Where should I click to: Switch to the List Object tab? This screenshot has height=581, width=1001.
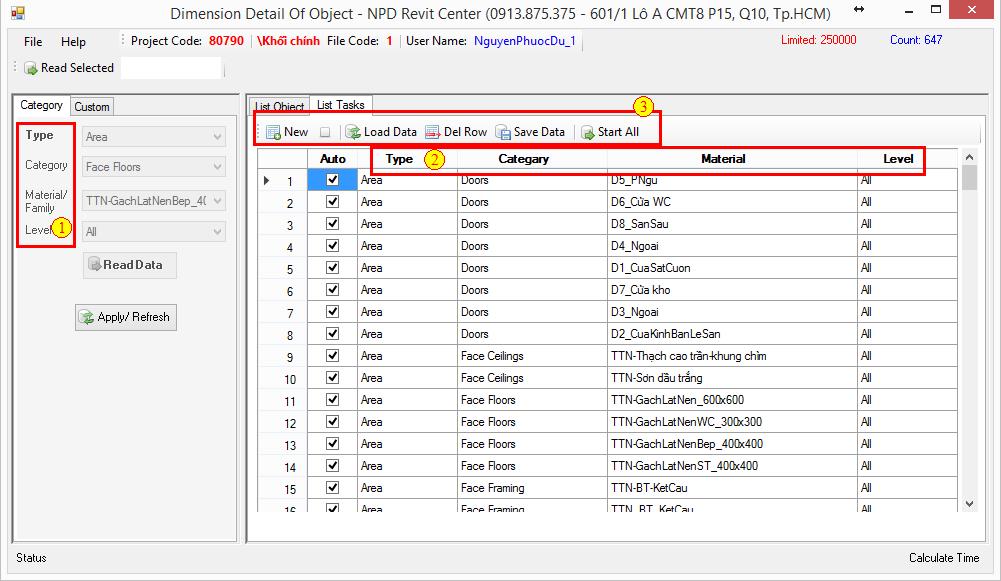280,107
